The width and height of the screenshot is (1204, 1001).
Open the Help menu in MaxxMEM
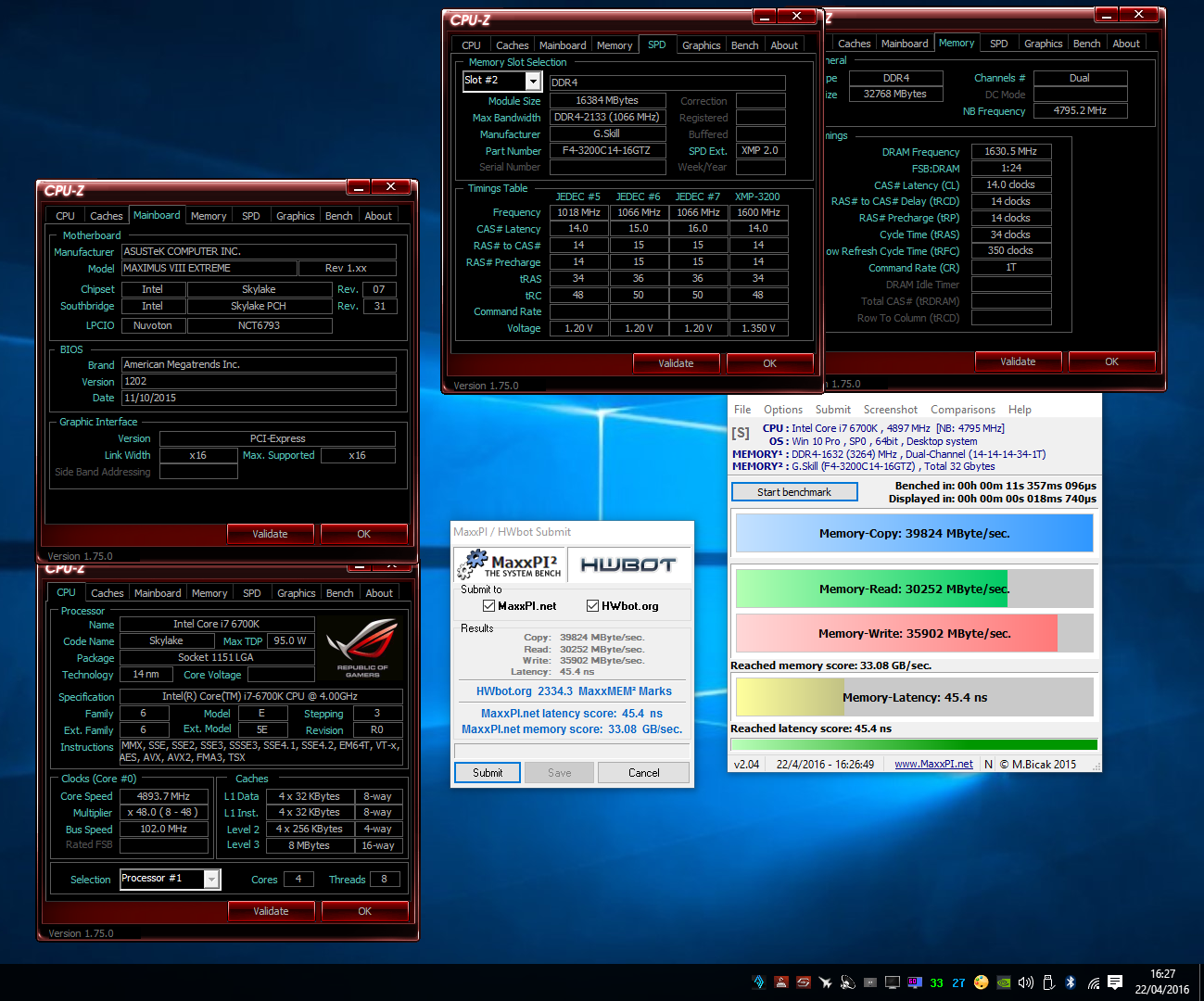tap(1020, 410)
